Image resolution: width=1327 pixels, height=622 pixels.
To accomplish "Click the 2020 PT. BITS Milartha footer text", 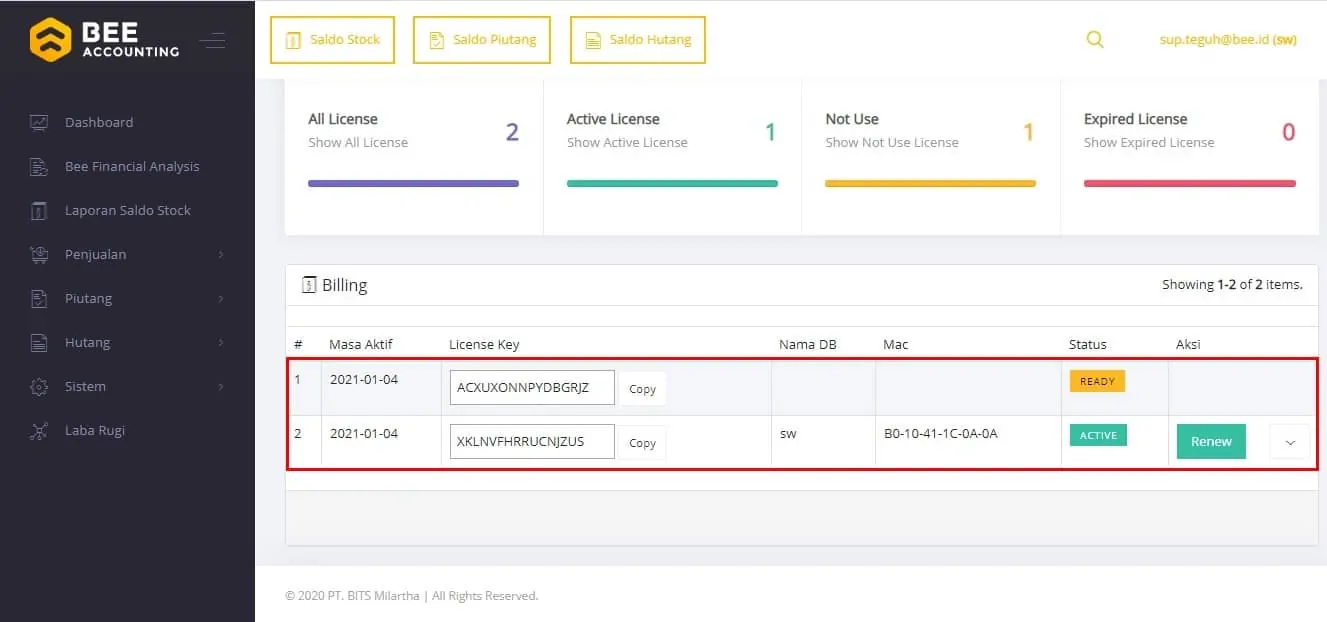I will point(412,596).
